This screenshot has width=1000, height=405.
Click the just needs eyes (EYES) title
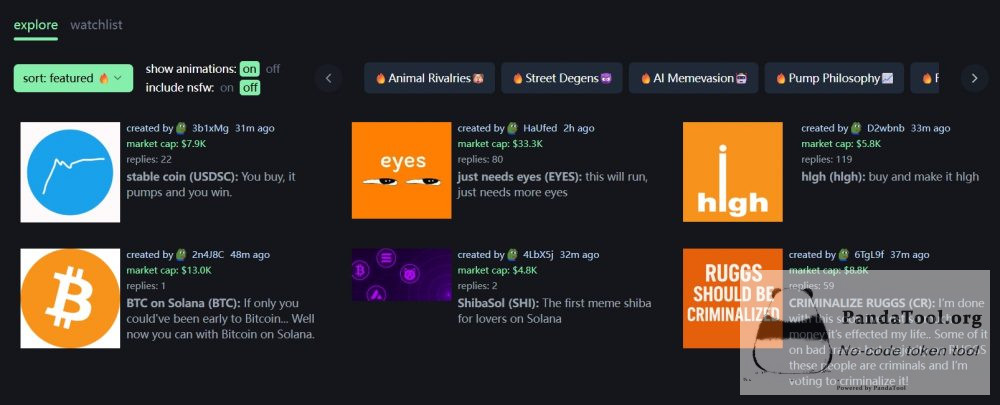click(x=520, y=177)
